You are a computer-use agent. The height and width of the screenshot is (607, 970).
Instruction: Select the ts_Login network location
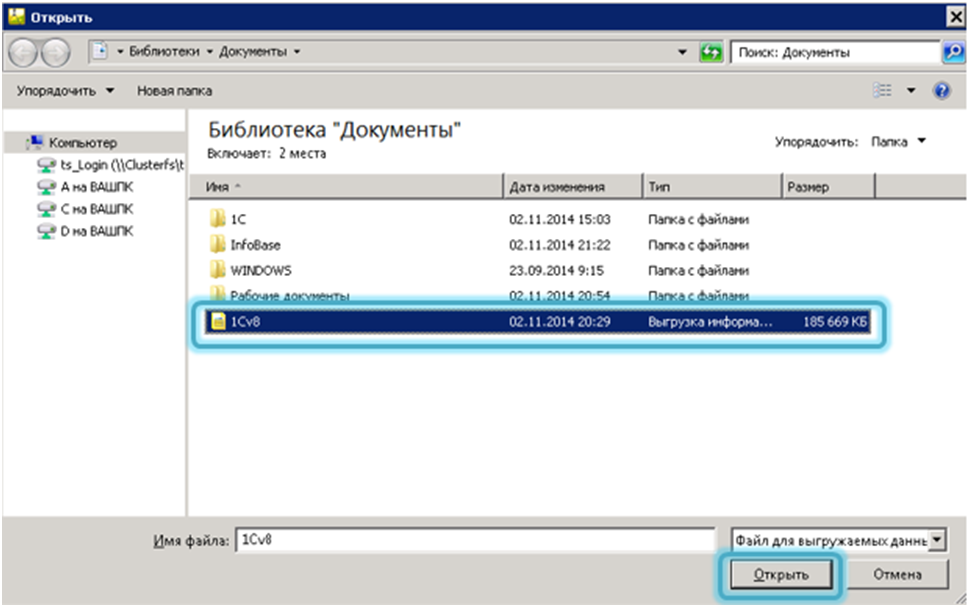click(122, 165)
